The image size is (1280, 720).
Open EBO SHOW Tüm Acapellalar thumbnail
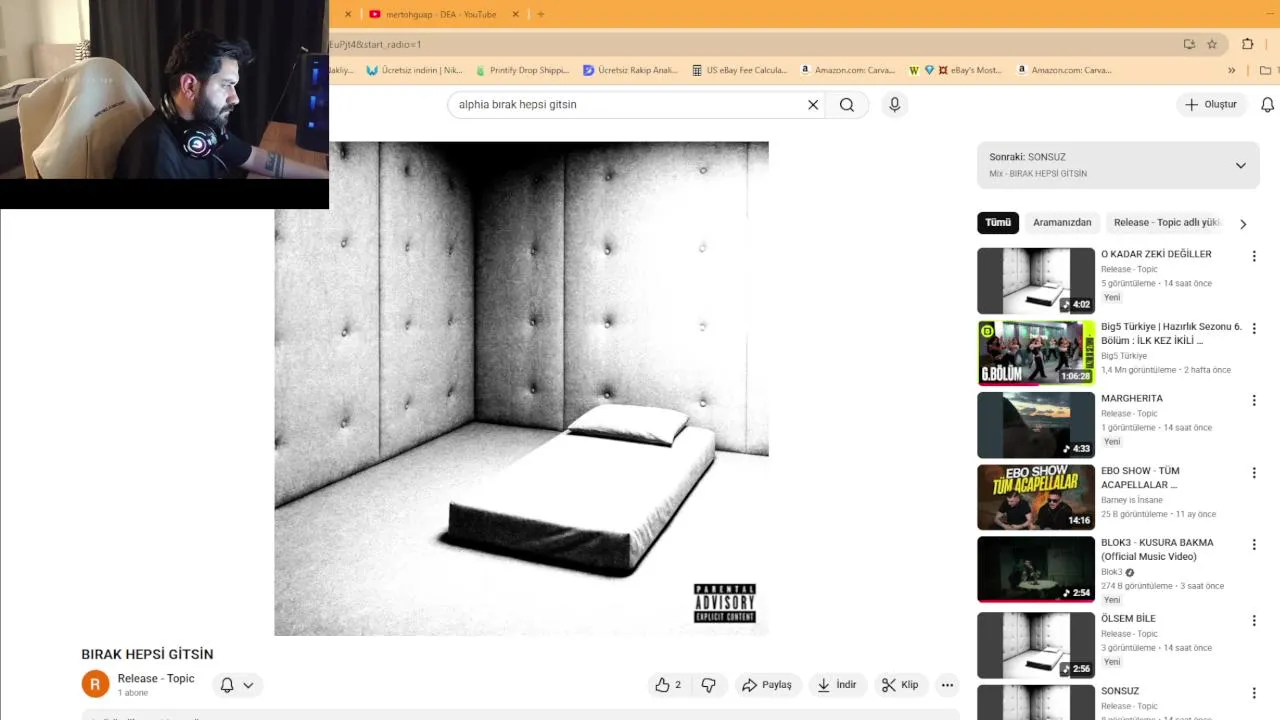click(x=1036, y=497)
